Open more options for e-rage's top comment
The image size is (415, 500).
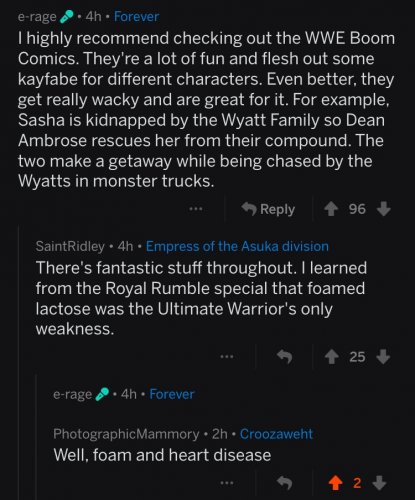point(196,209)
